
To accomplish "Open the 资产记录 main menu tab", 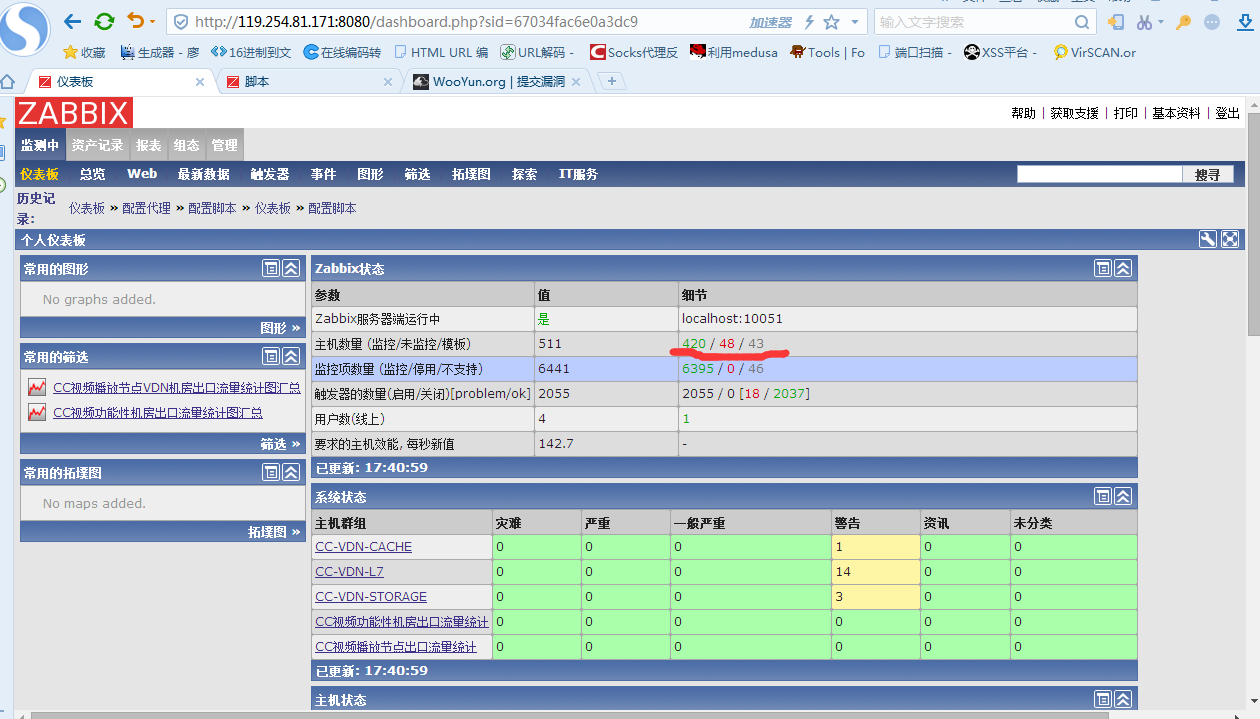I will (x=97, y=145).
